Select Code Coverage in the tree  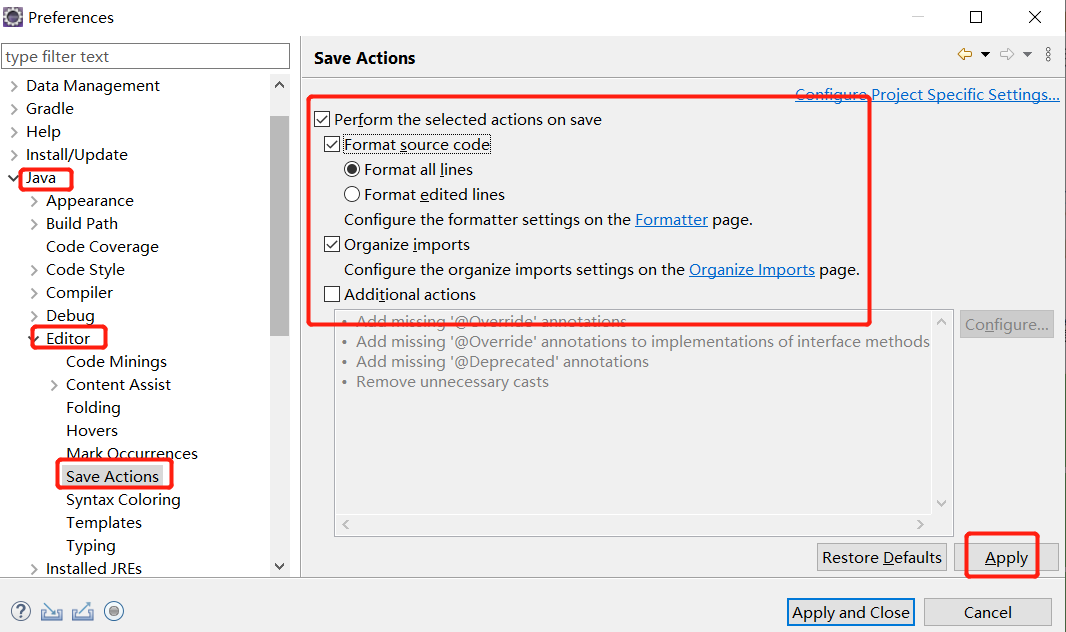[102, 247]
